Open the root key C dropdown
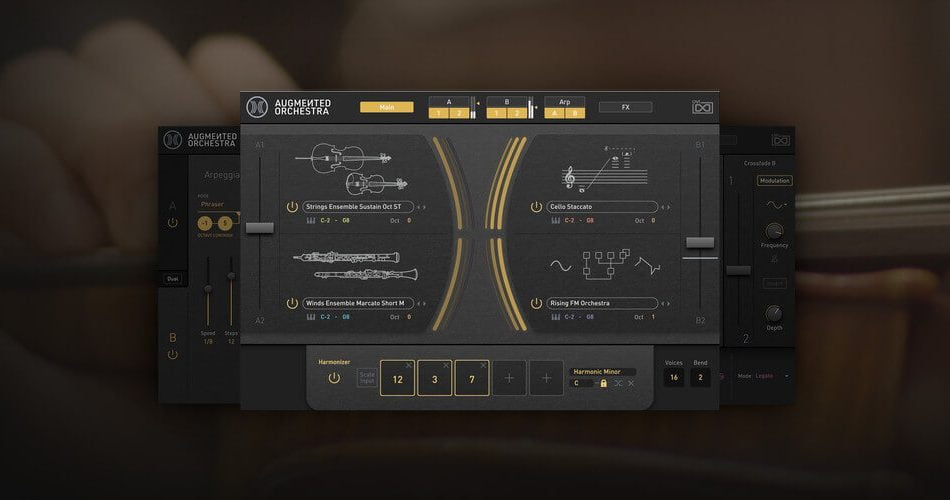Viewport: 950px width, 500px height. click(582, 383)
